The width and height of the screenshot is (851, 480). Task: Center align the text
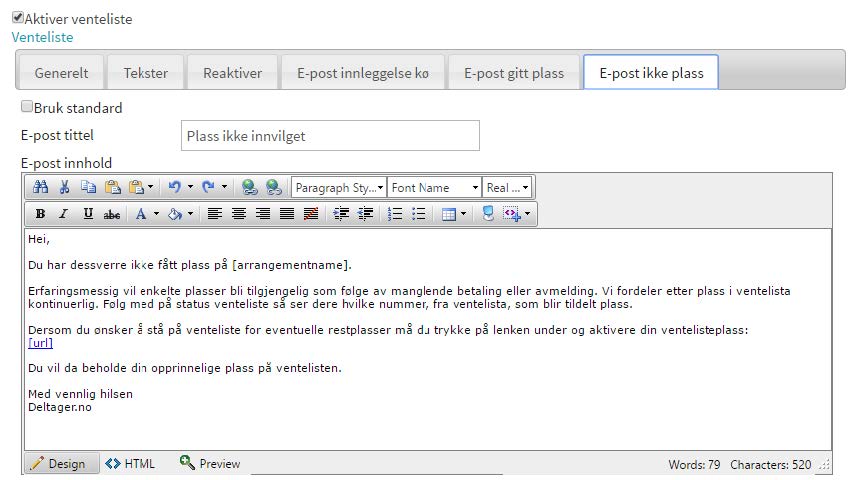239,214
